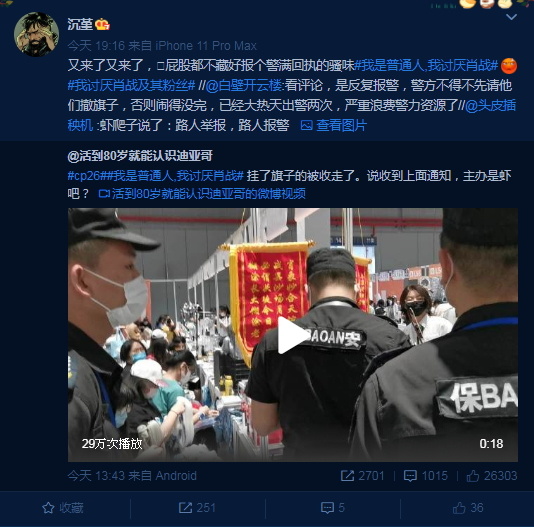Open the post options chevron at top right
Image resolution: width=534 pixels, height=527 pixels.
pos(512,17)
